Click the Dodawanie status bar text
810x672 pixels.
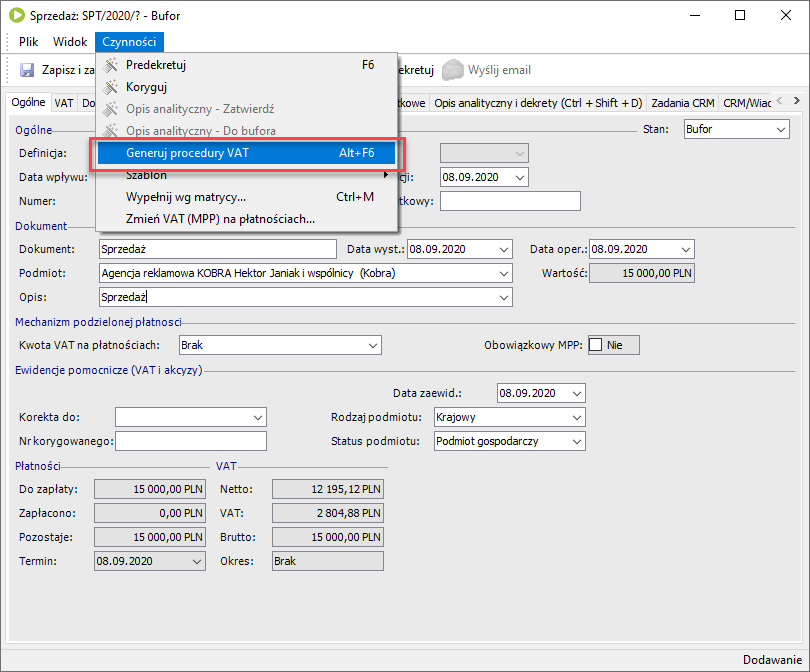772,660
